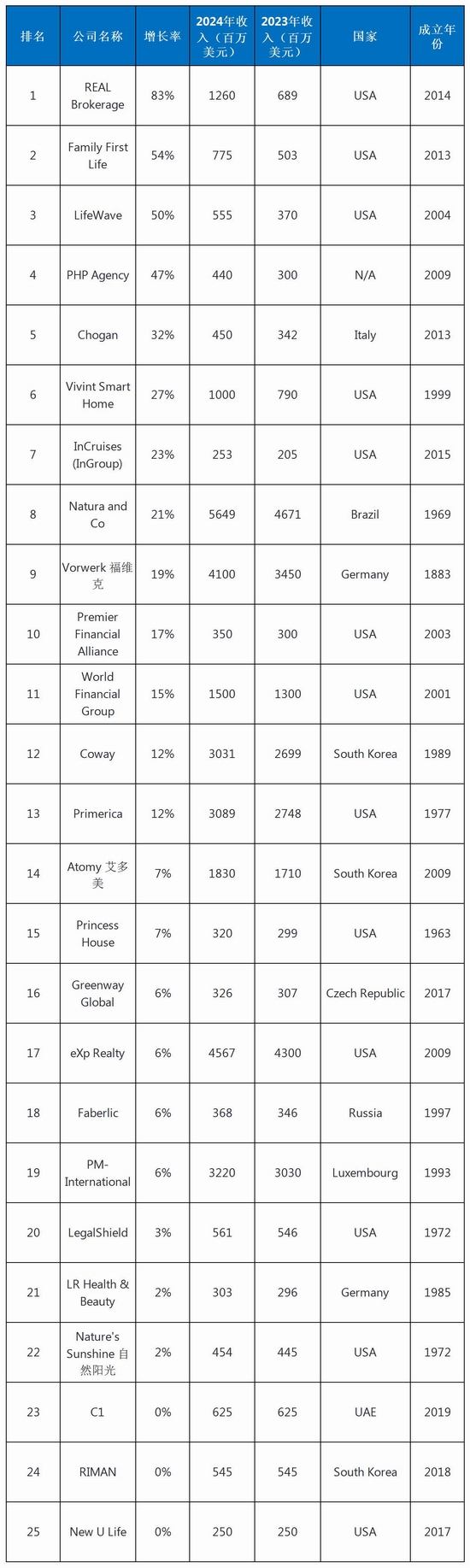
Task: Select the Family First Life cell
Action: click(x=97, y=156)
